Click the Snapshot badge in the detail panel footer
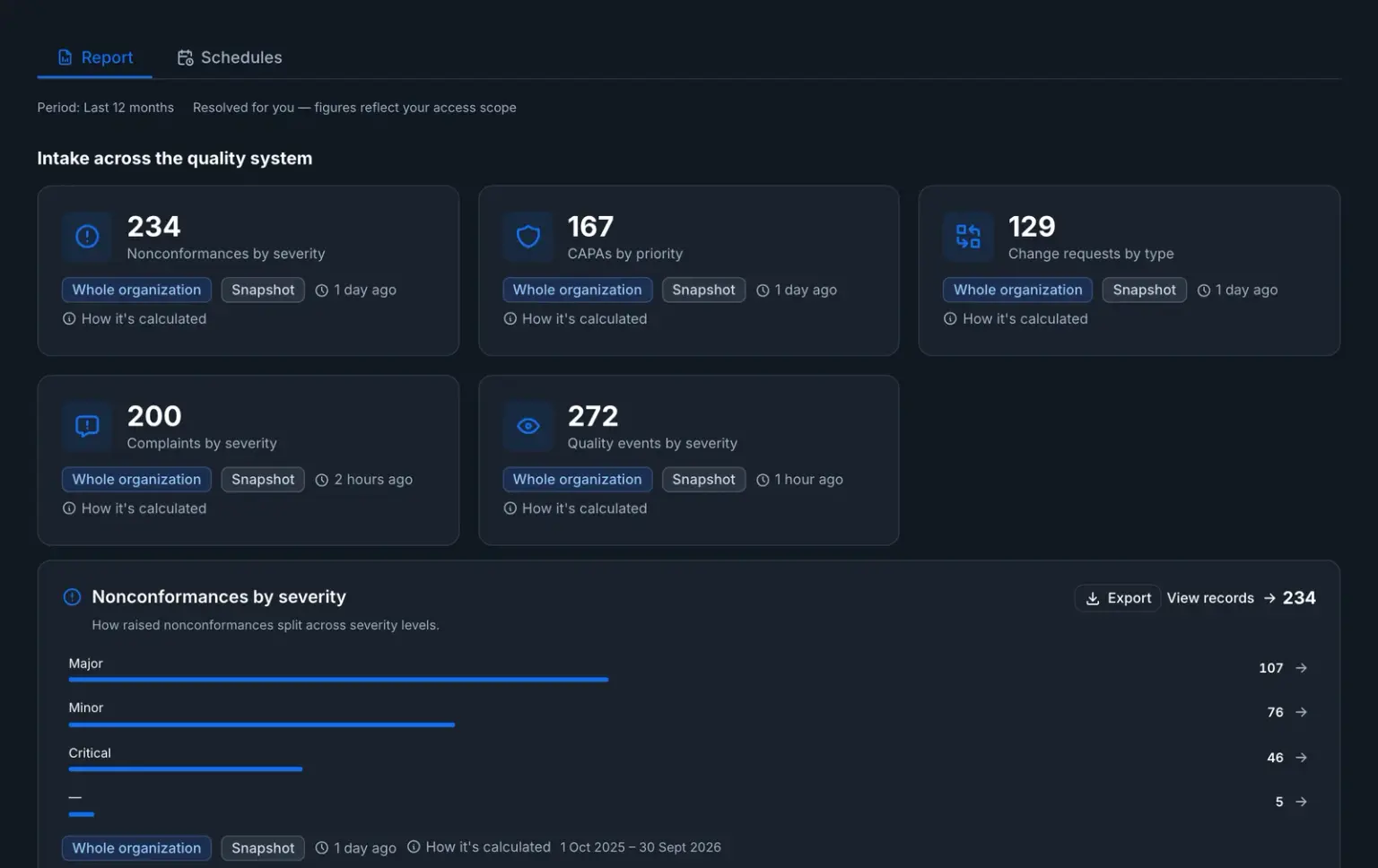The height and width of the screenshot is (868, 1378). (x=263, y=848)
